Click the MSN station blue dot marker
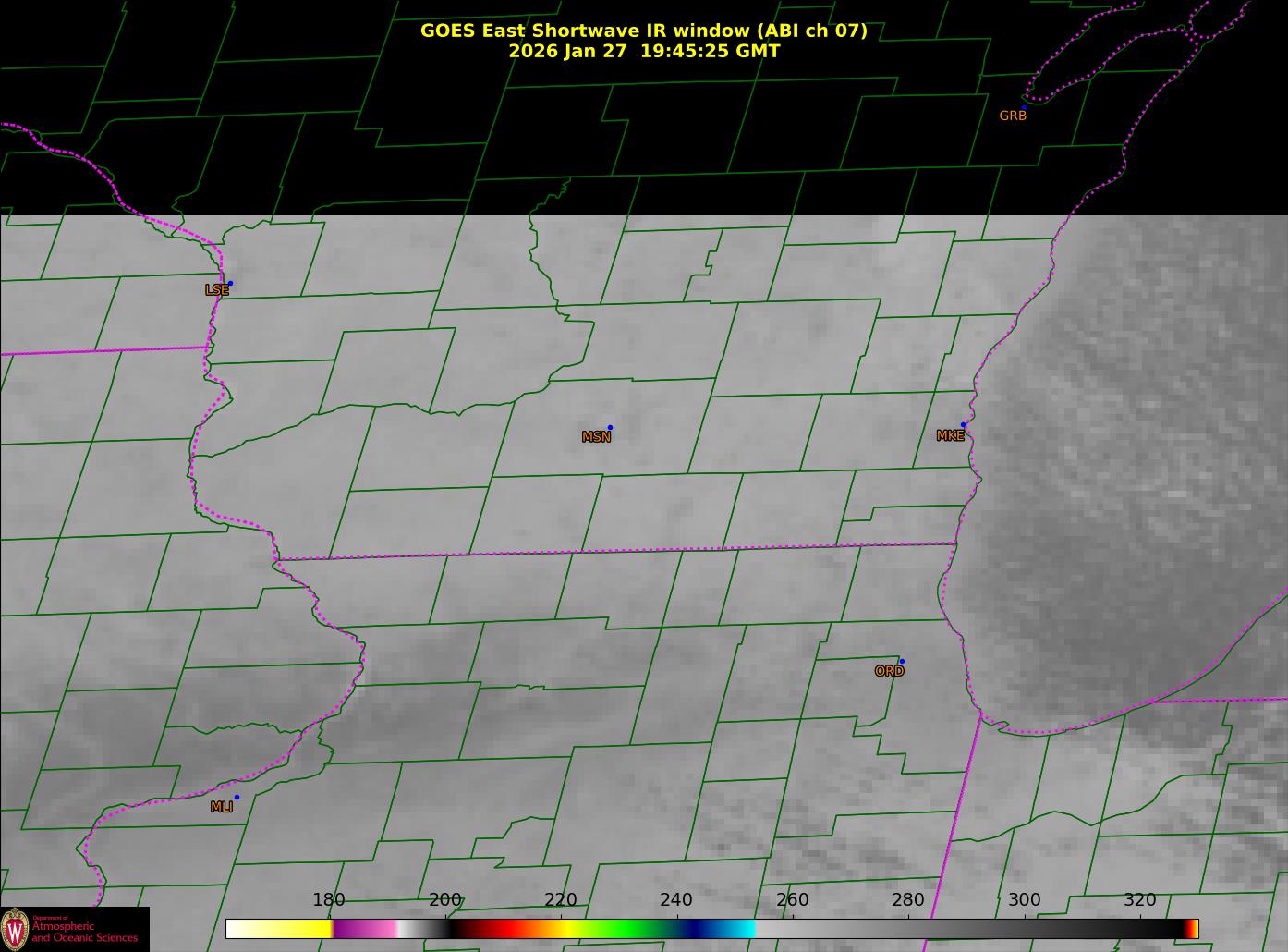The image size is (1288, 952). pos(610,427)
